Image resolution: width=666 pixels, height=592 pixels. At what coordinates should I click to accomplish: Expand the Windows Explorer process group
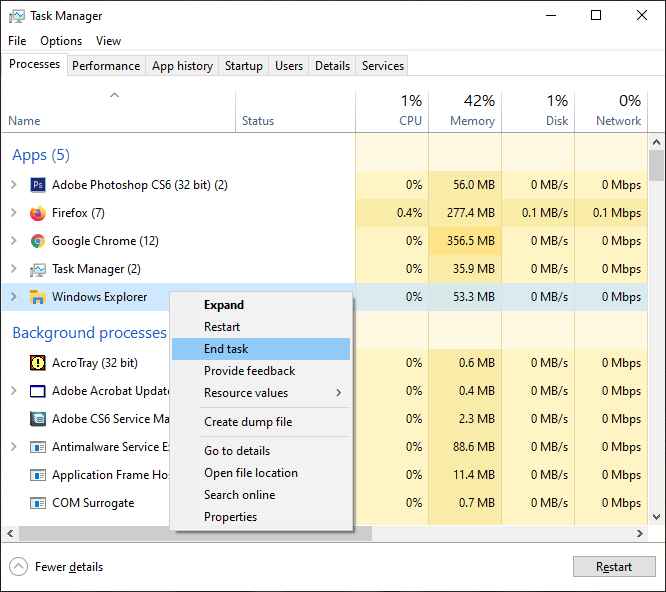pos(14,297)
